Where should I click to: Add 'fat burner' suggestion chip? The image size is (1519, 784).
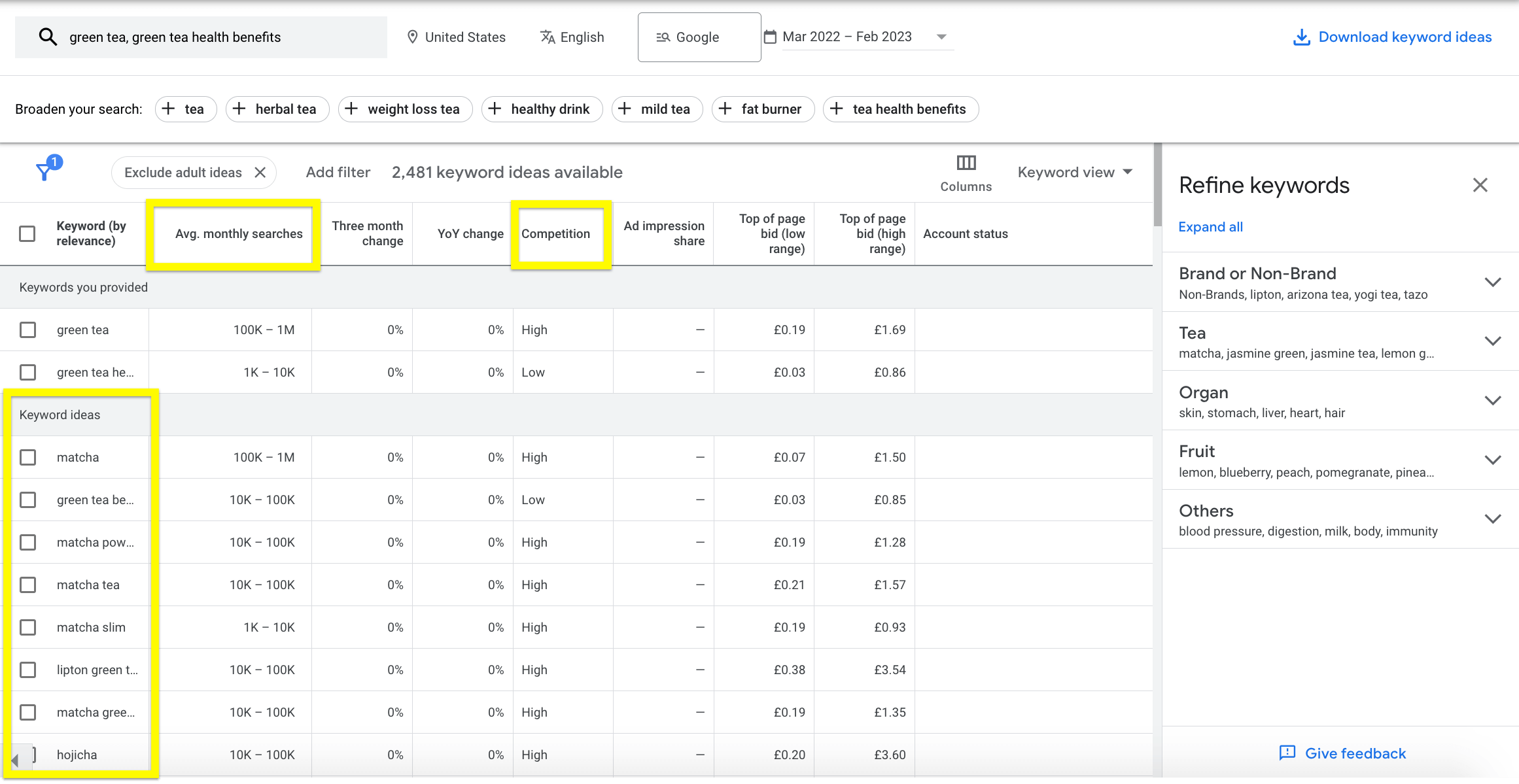click(763, 109)
